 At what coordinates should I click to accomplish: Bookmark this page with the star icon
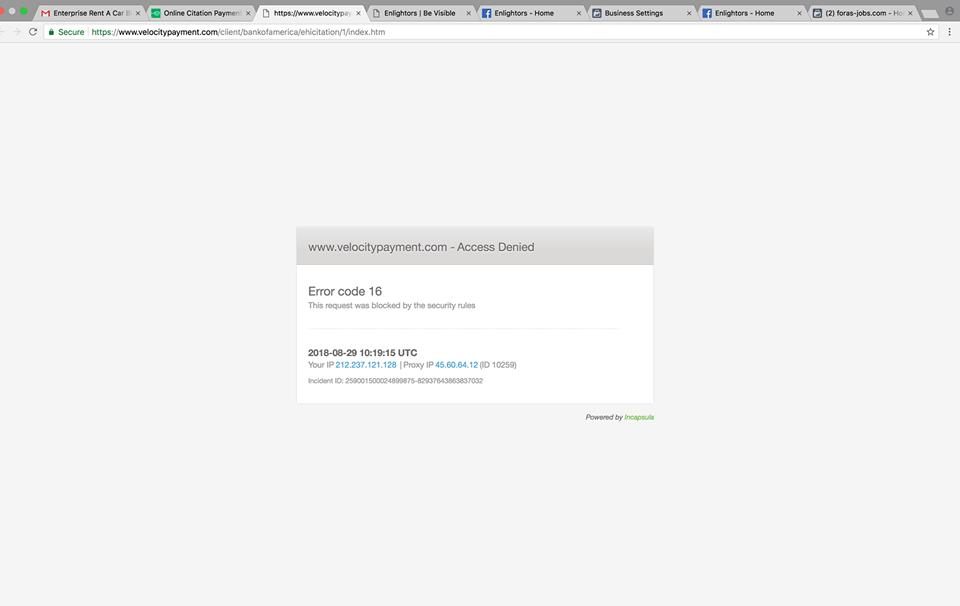930,32
